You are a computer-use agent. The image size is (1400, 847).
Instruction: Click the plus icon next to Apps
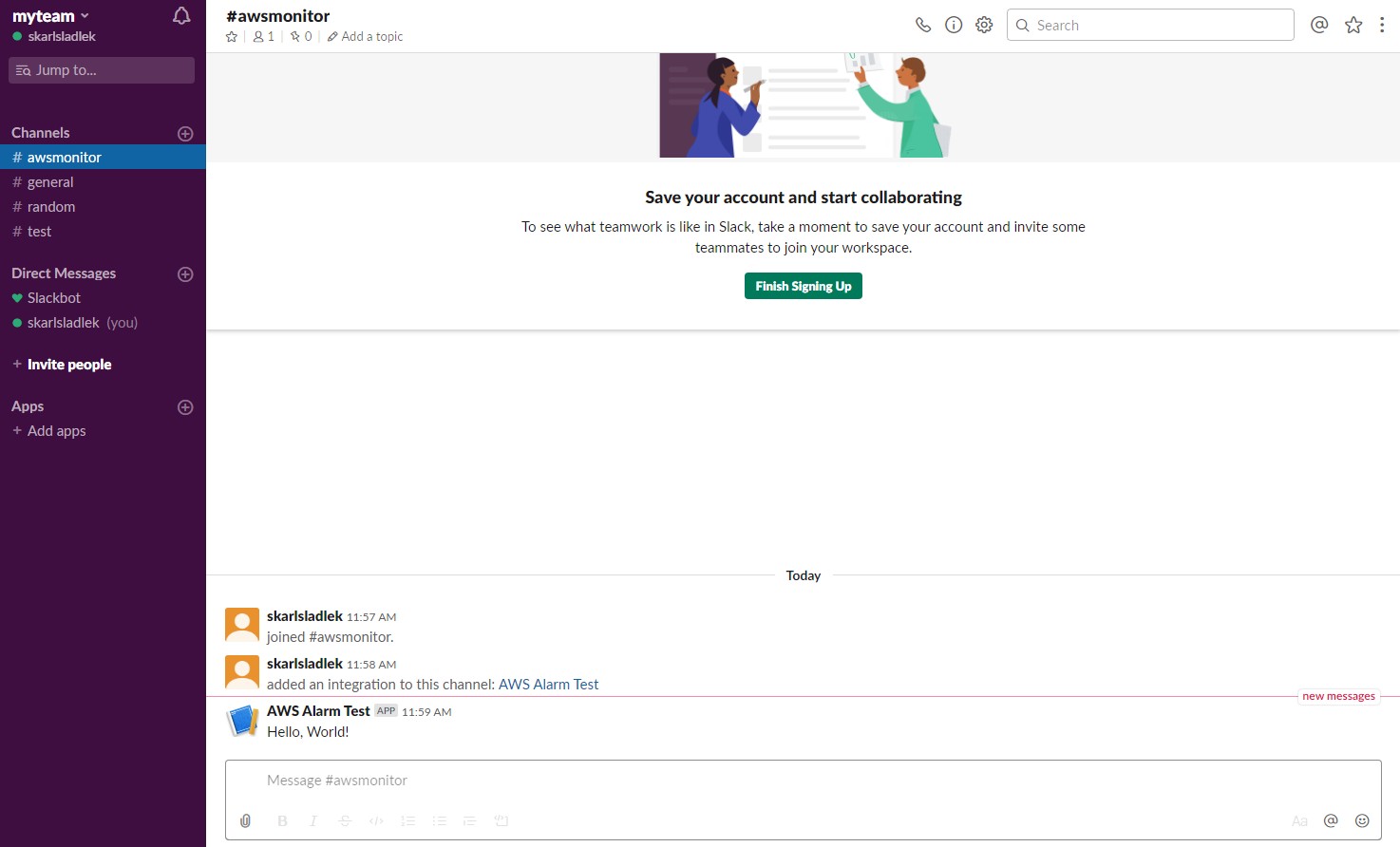(185, 407)
